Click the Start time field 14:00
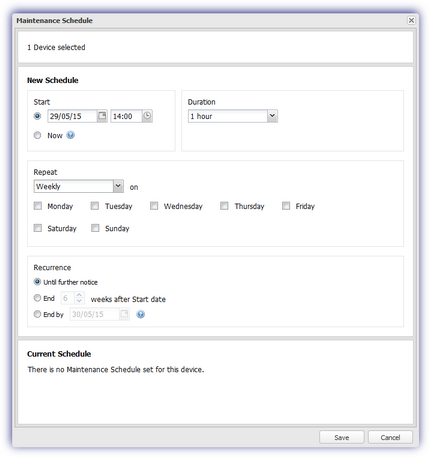 click(126, 116)
